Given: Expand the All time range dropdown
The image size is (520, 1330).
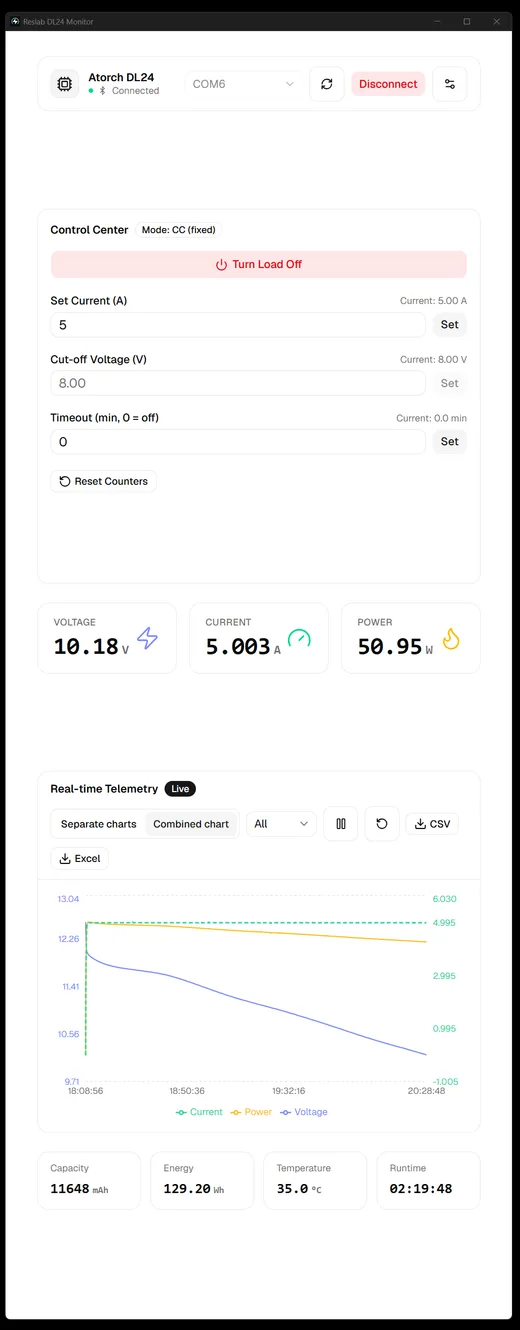Looking at the screenshot, I should (281, 824).
